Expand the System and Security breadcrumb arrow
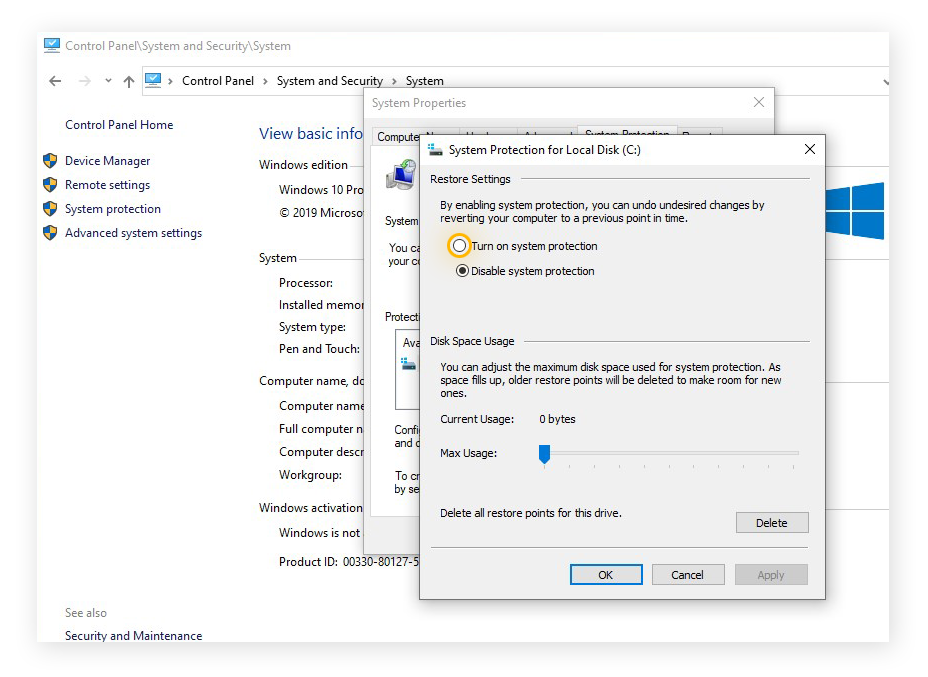The height and width of the screenshot is (677, 928). (394, 81)
